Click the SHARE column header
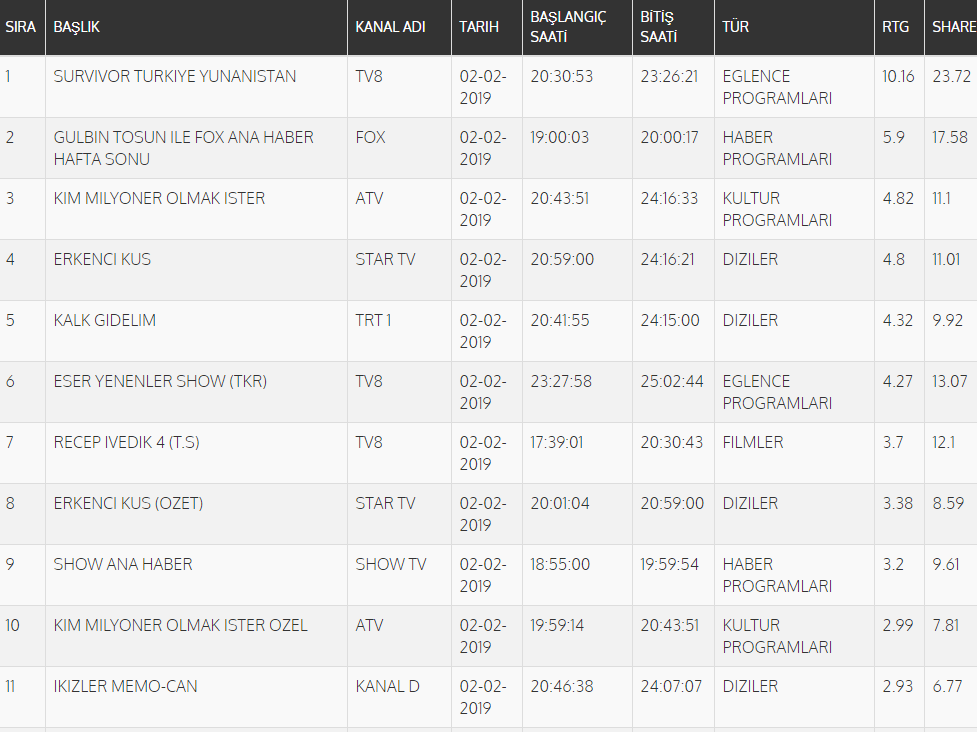The width and height of the screenshot is (977, 732). pyautogui.click(x=953, y=27)
